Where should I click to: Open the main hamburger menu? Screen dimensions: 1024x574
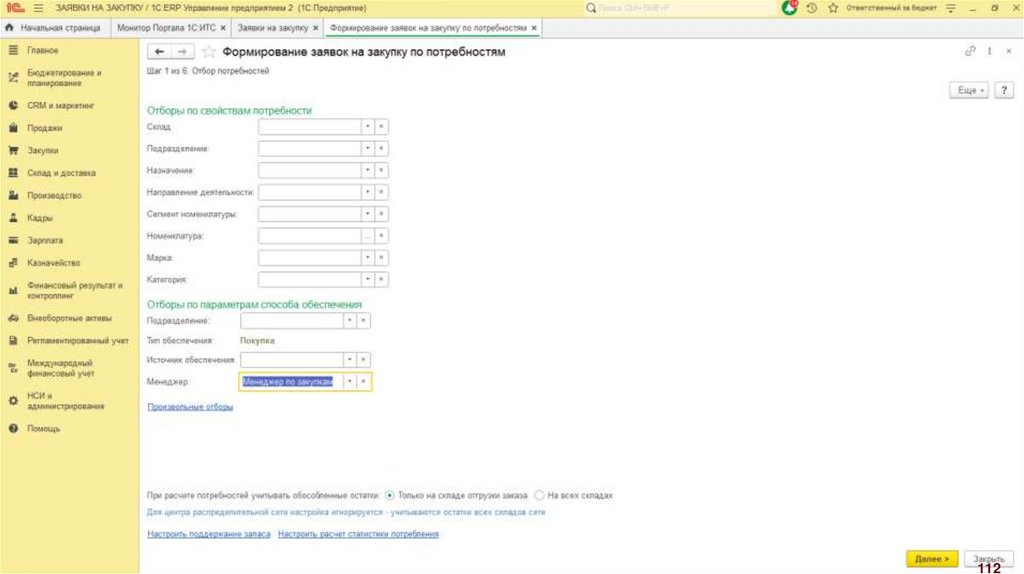pyautogui.click(x=38, y=8)
